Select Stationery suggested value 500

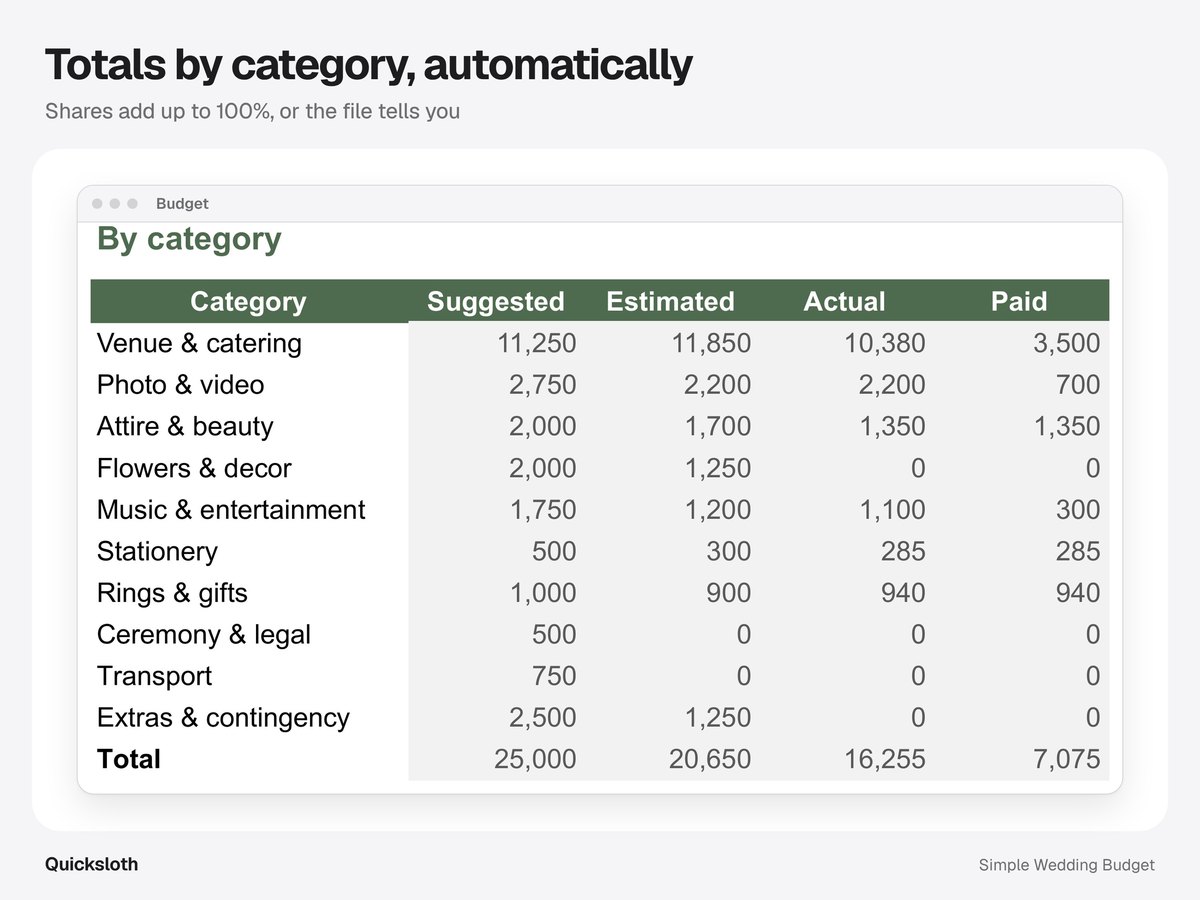click(x=554, y=552)
